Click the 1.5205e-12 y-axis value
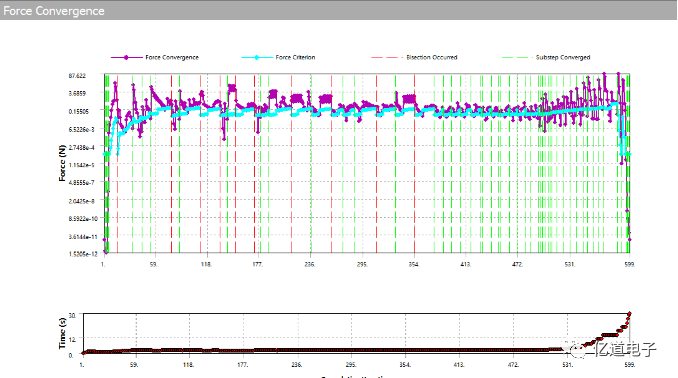Screen dimensions: 678x378 (83, 254)
